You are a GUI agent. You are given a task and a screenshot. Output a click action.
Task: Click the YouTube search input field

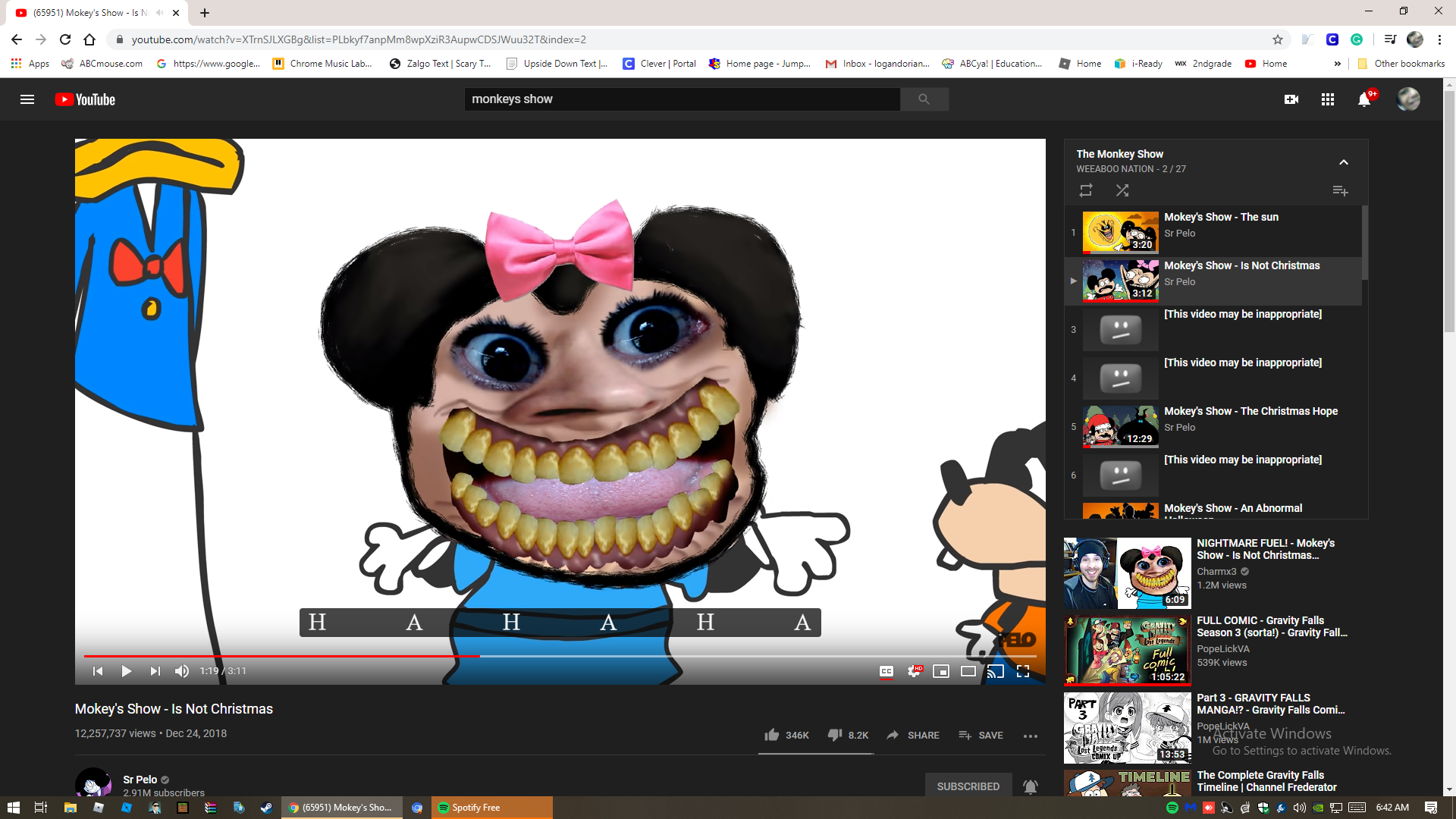[x=682, y=99]
